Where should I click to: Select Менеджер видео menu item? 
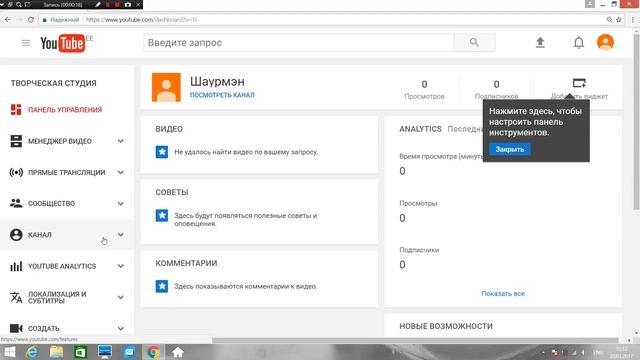[60, 141]
